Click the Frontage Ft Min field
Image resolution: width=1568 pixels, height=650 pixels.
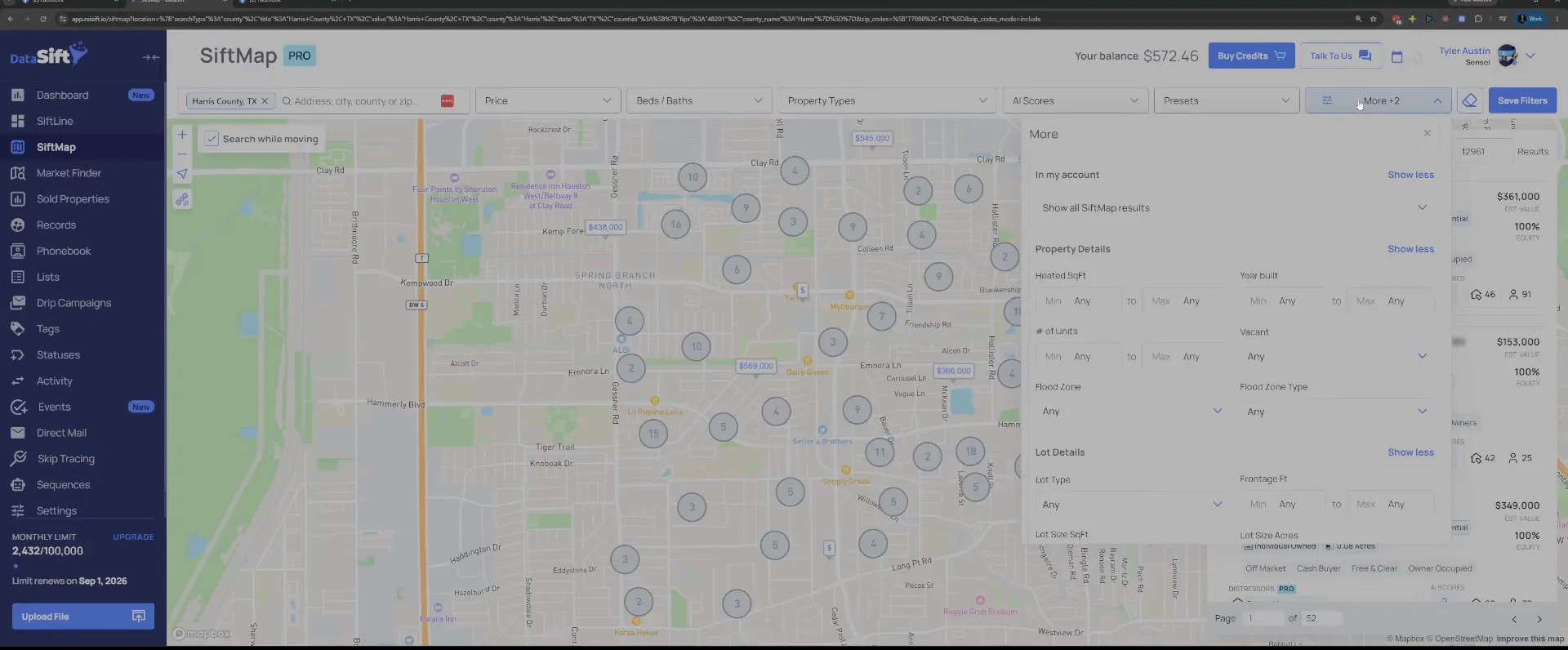point(1283,505)
